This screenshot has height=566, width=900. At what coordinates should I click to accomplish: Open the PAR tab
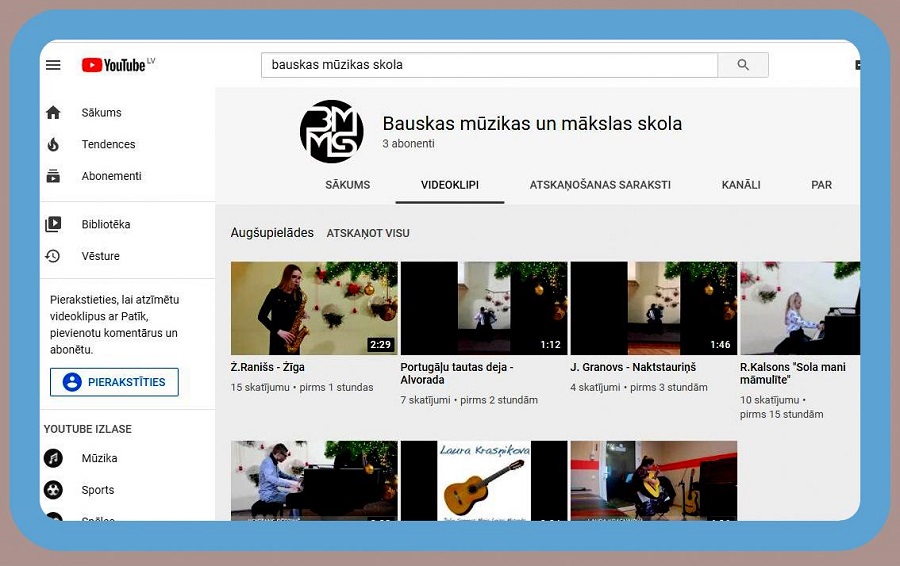point(821,185)
